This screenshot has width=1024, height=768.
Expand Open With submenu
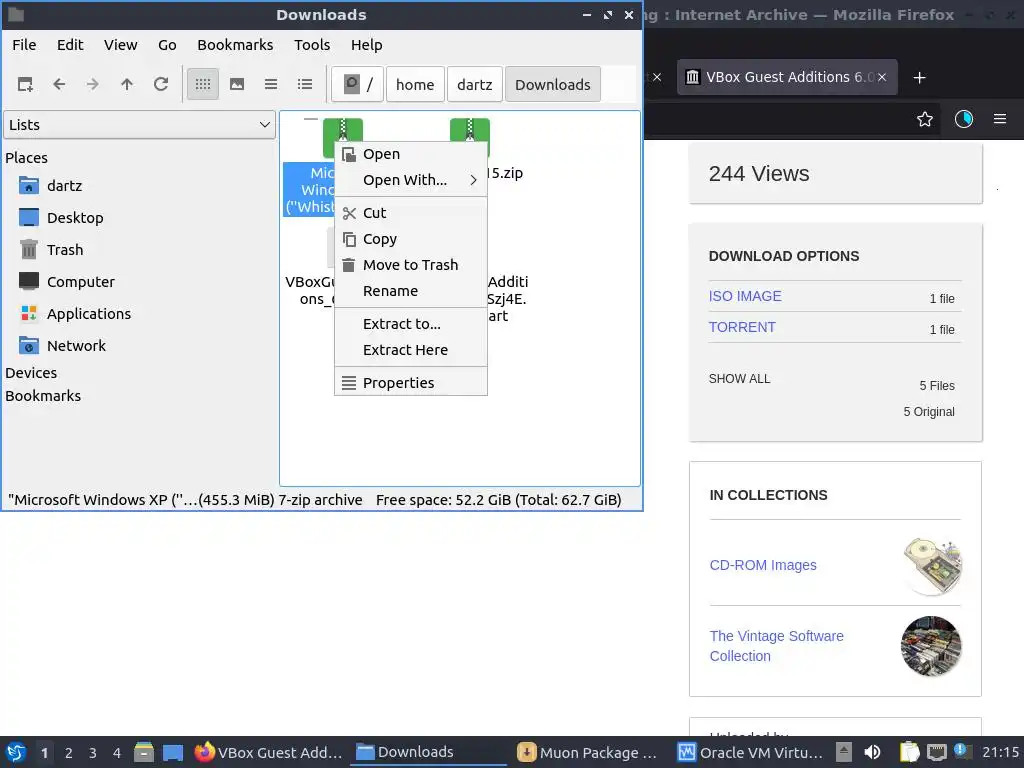(x=411, y=180)
